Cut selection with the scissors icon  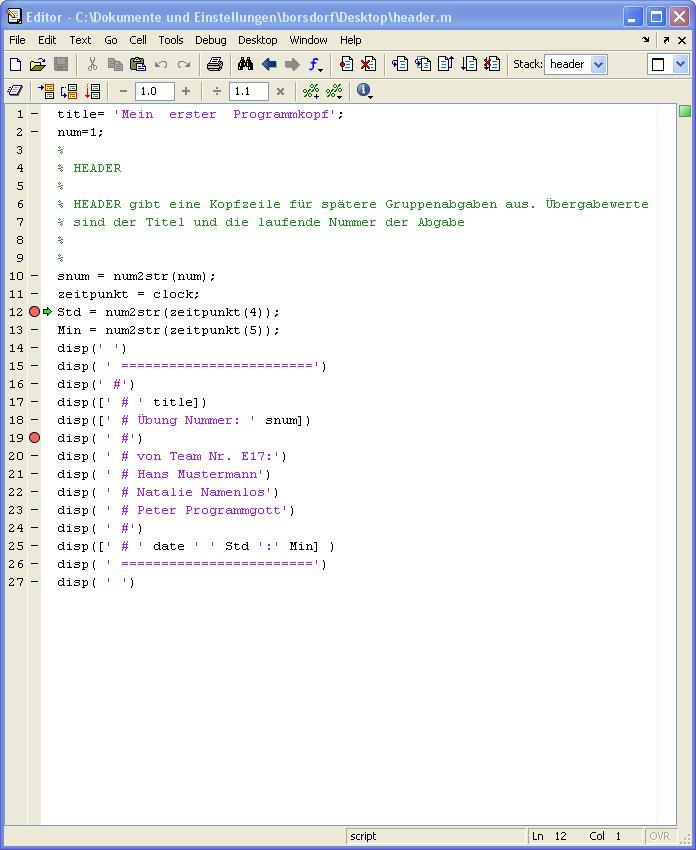click(x=92, y=65)
